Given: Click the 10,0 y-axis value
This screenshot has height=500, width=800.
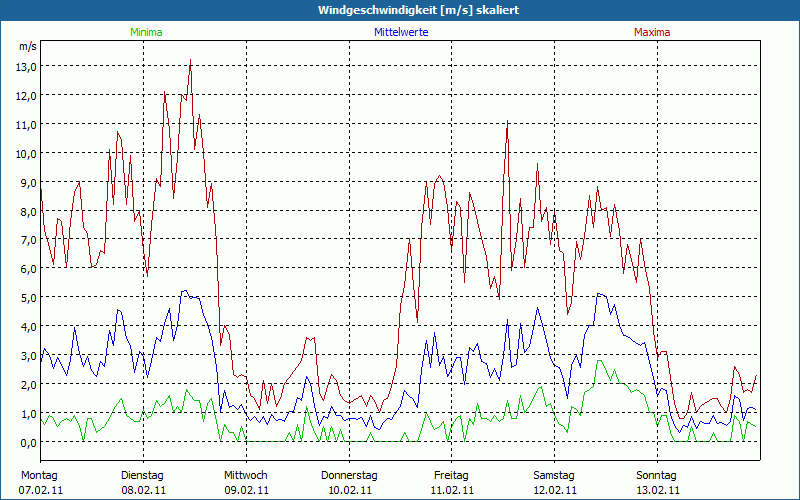Looking at the screenshot, I should click(x=28, y=154).
